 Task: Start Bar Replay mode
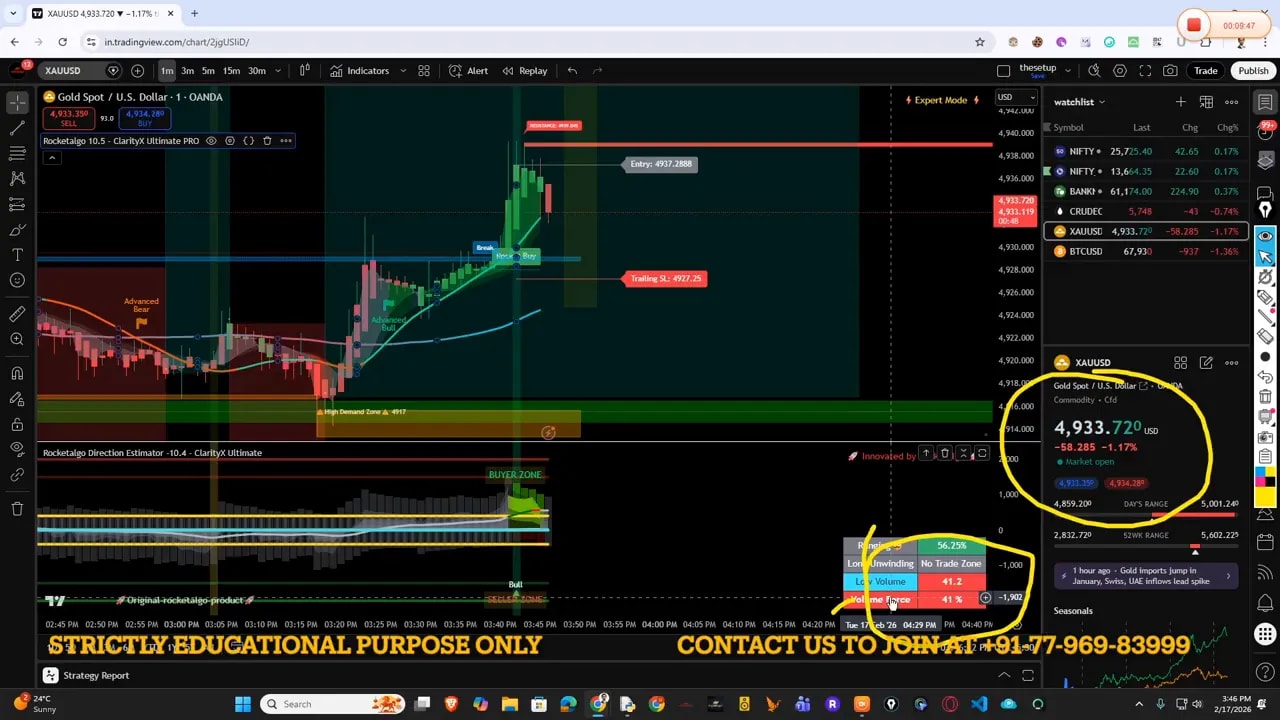click(x=524, y=71)
